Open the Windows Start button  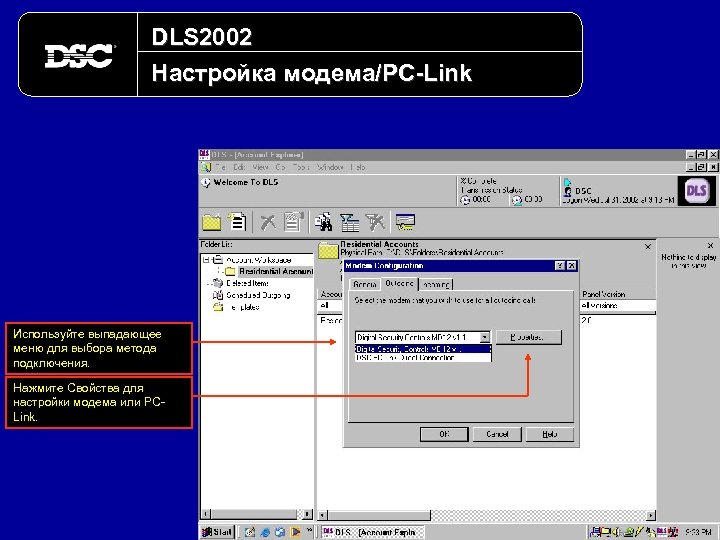click(217, 532)
